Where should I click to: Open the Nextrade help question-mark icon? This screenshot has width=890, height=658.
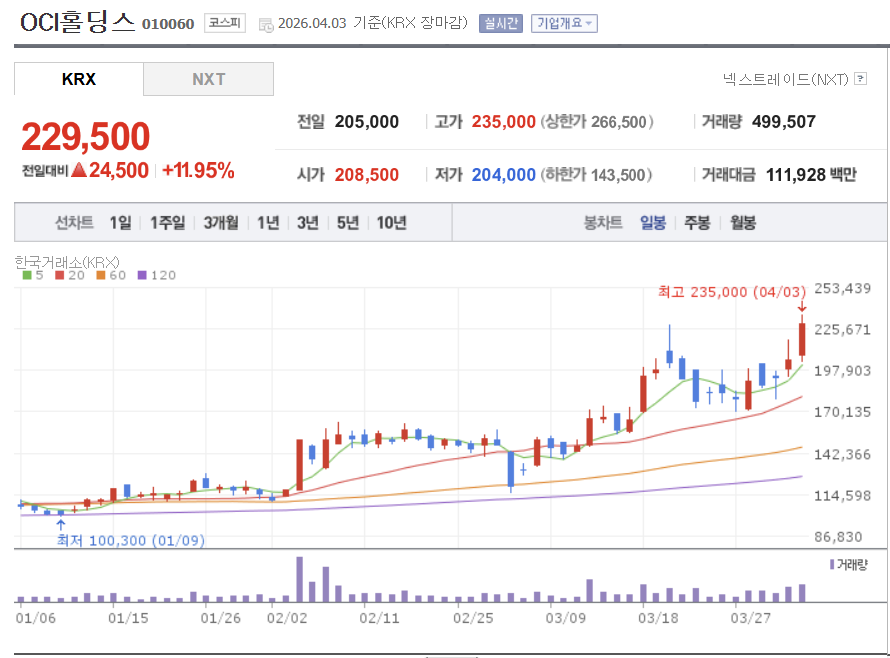[860, 78]
